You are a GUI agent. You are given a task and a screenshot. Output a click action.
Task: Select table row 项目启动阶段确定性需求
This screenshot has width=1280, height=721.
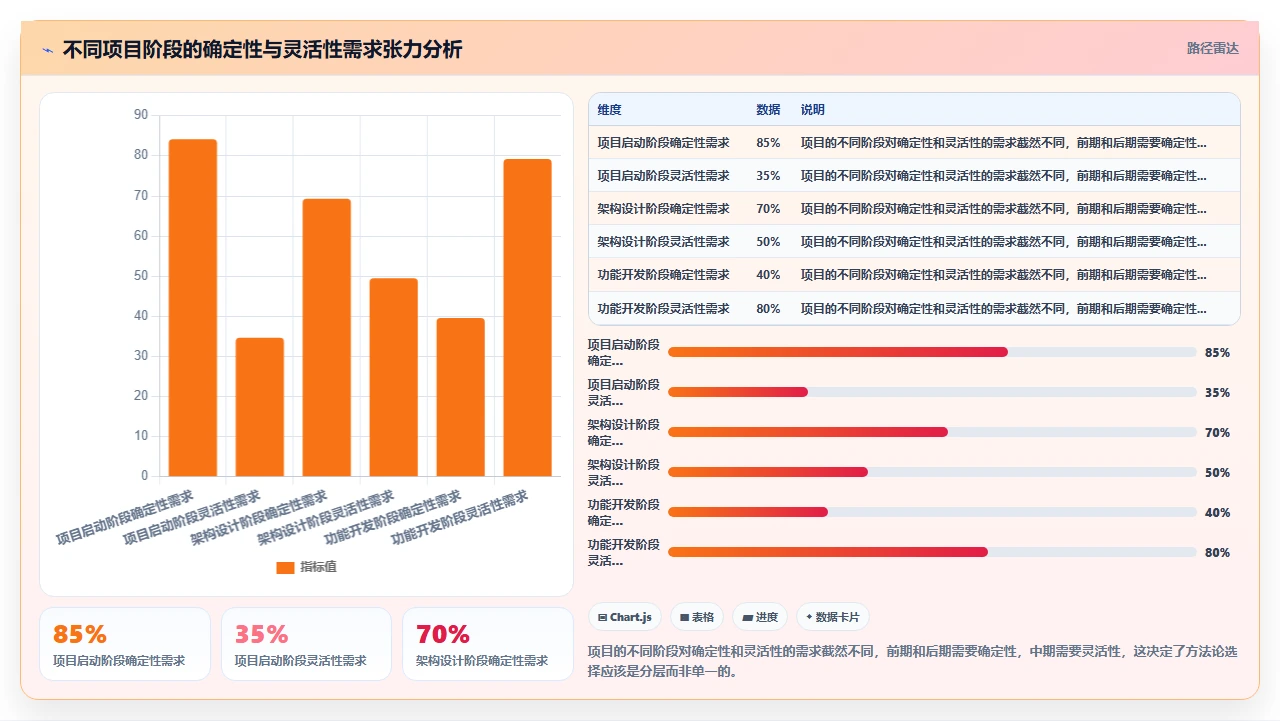914,143
